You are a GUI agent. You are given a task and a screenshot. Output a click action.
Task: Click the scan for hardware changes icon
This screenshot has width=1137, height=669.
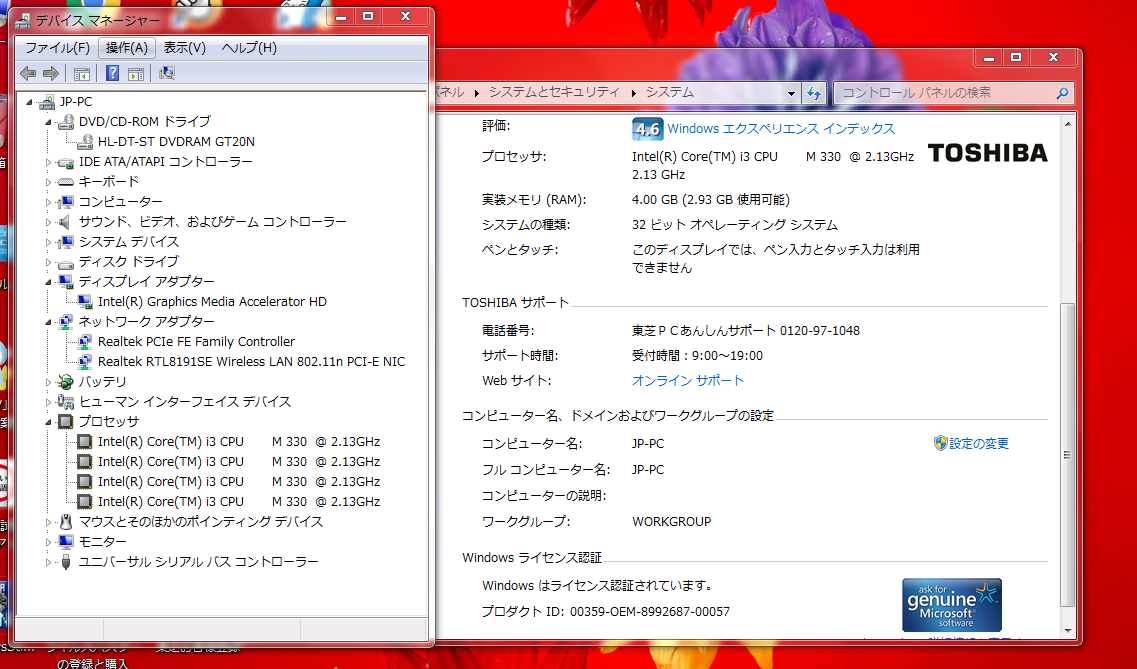[x=167, y=73]
